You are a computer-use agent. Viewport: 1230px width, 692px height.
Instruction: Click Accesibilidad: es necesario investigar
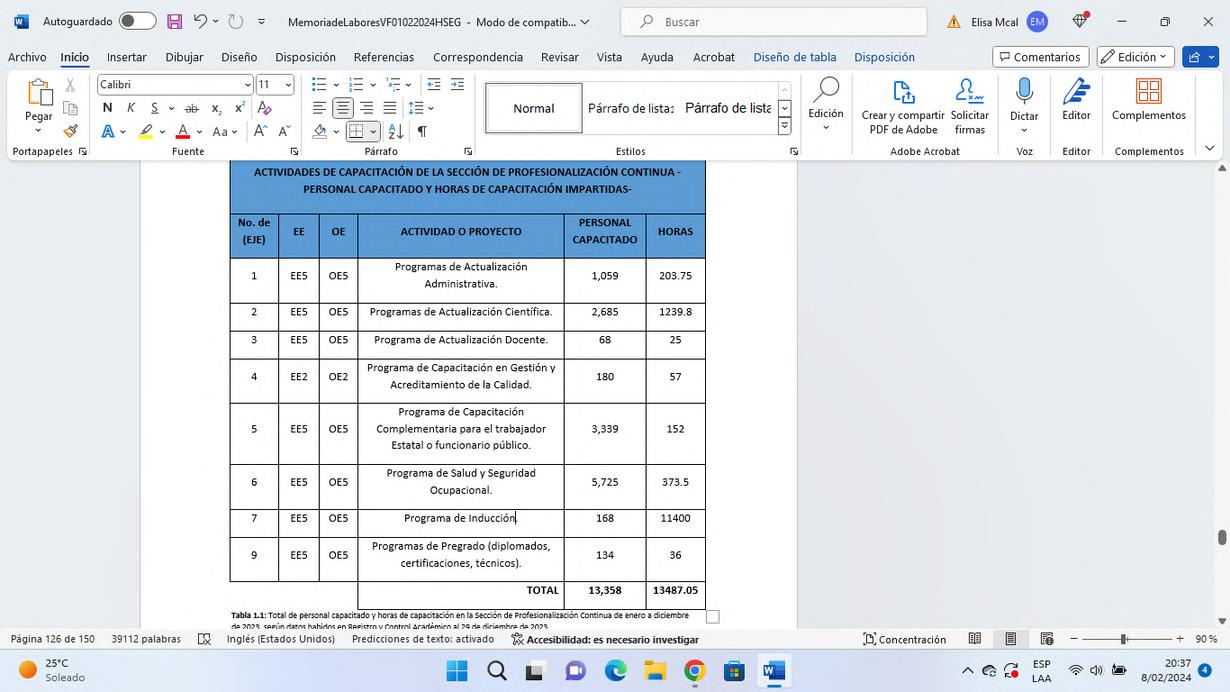tap(605, 639)
